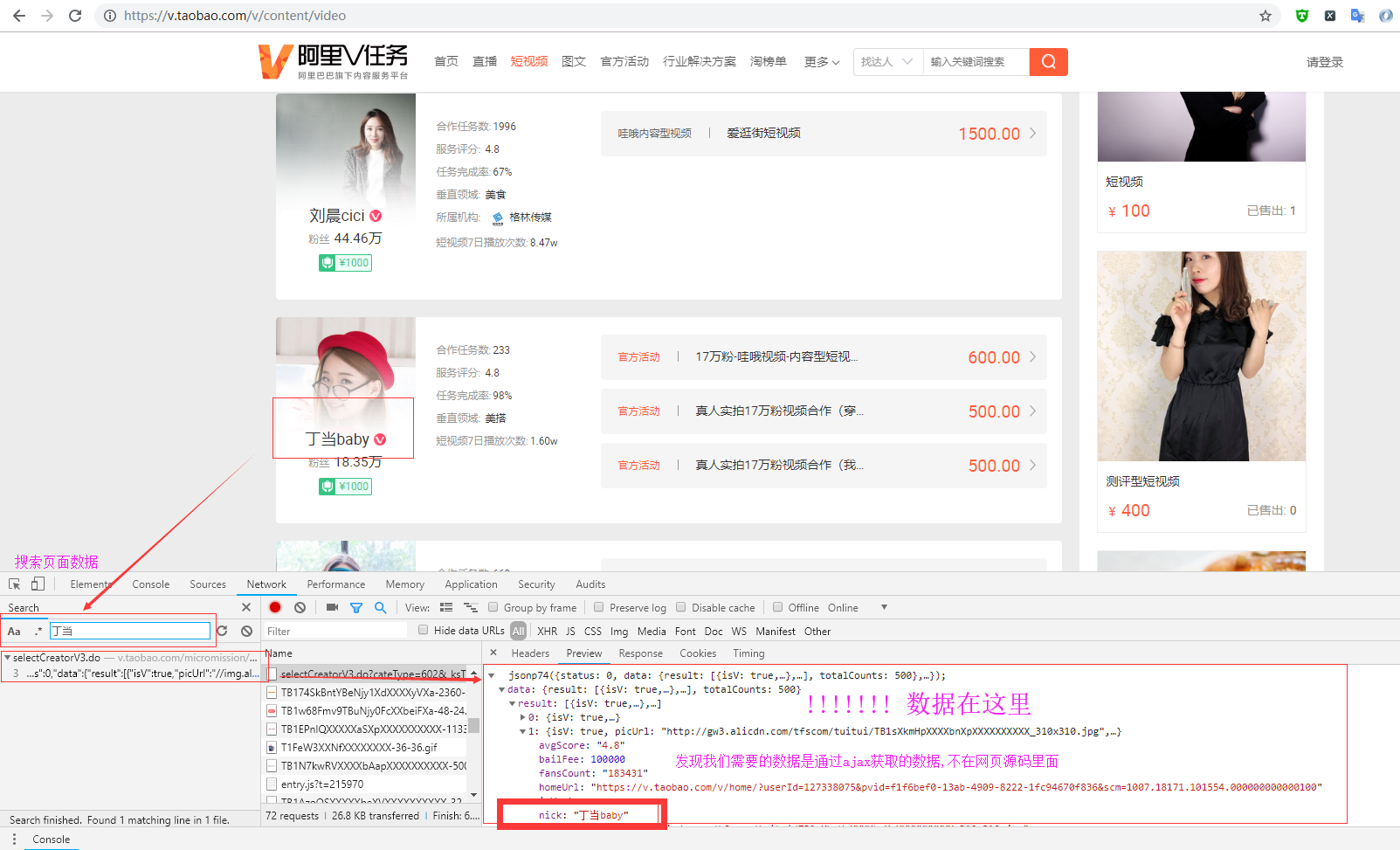Toggle the Offline checkbox
The height and width of the screenshot is (850, 1400).
(x=777, y=607)
